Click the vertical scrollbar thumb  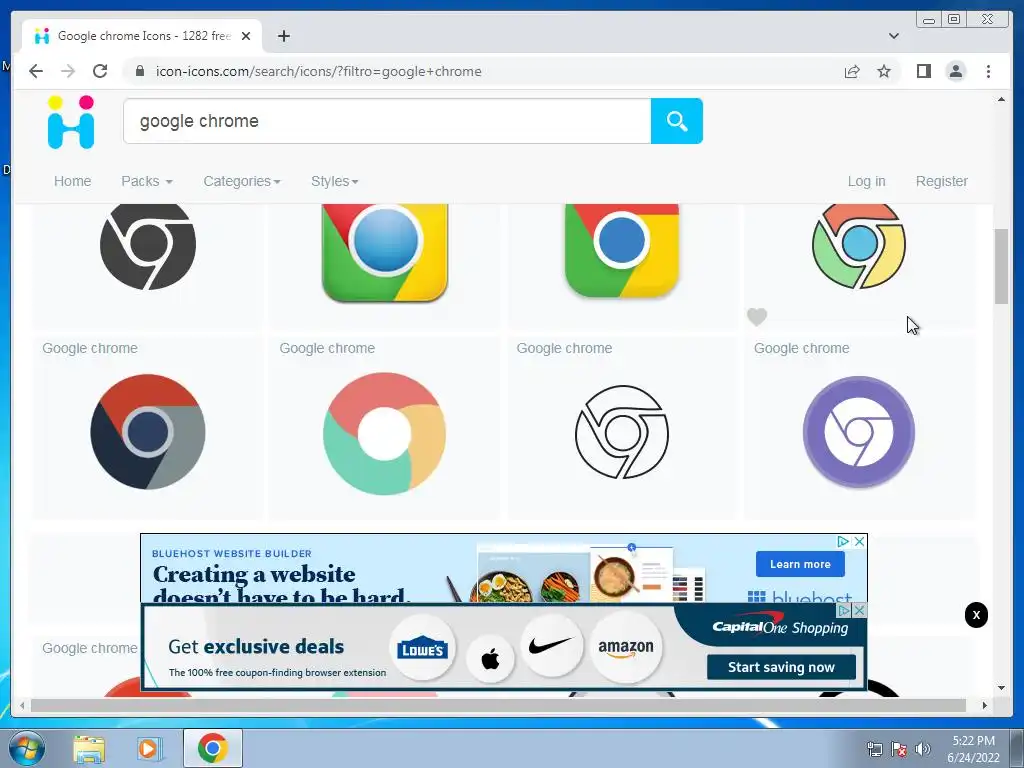[x=1001, y=266]
